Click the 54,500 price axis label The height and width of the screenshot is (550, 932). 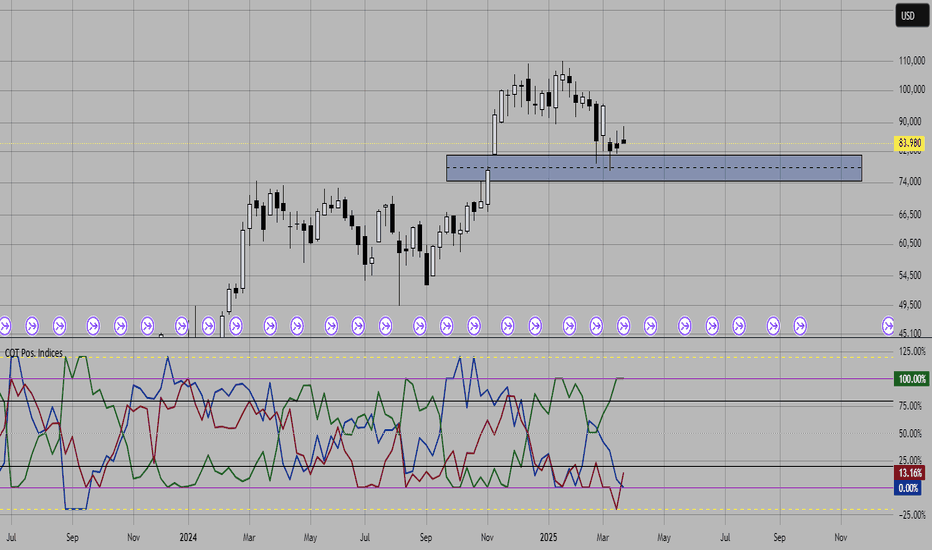pyautogui.click(x=910, y=276)
